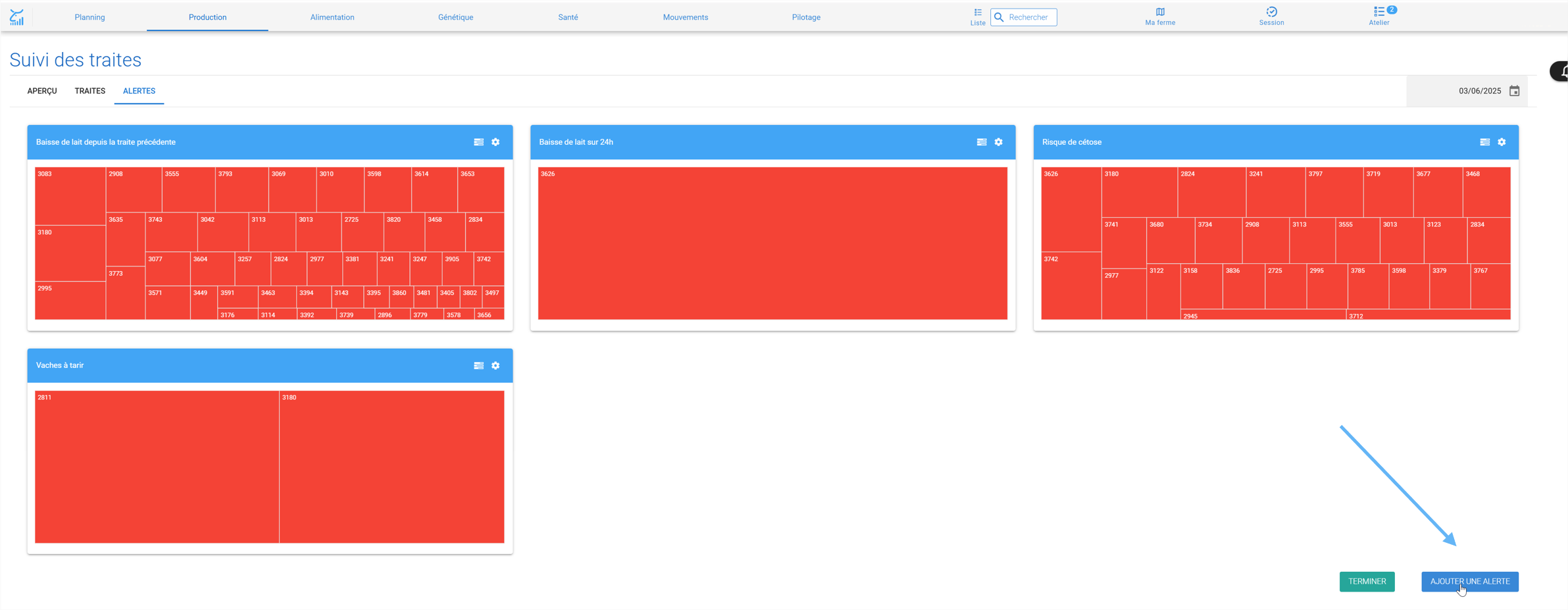Open the Alimentation menu
This screenshot has height=610, width=1568.
(332, 17)
